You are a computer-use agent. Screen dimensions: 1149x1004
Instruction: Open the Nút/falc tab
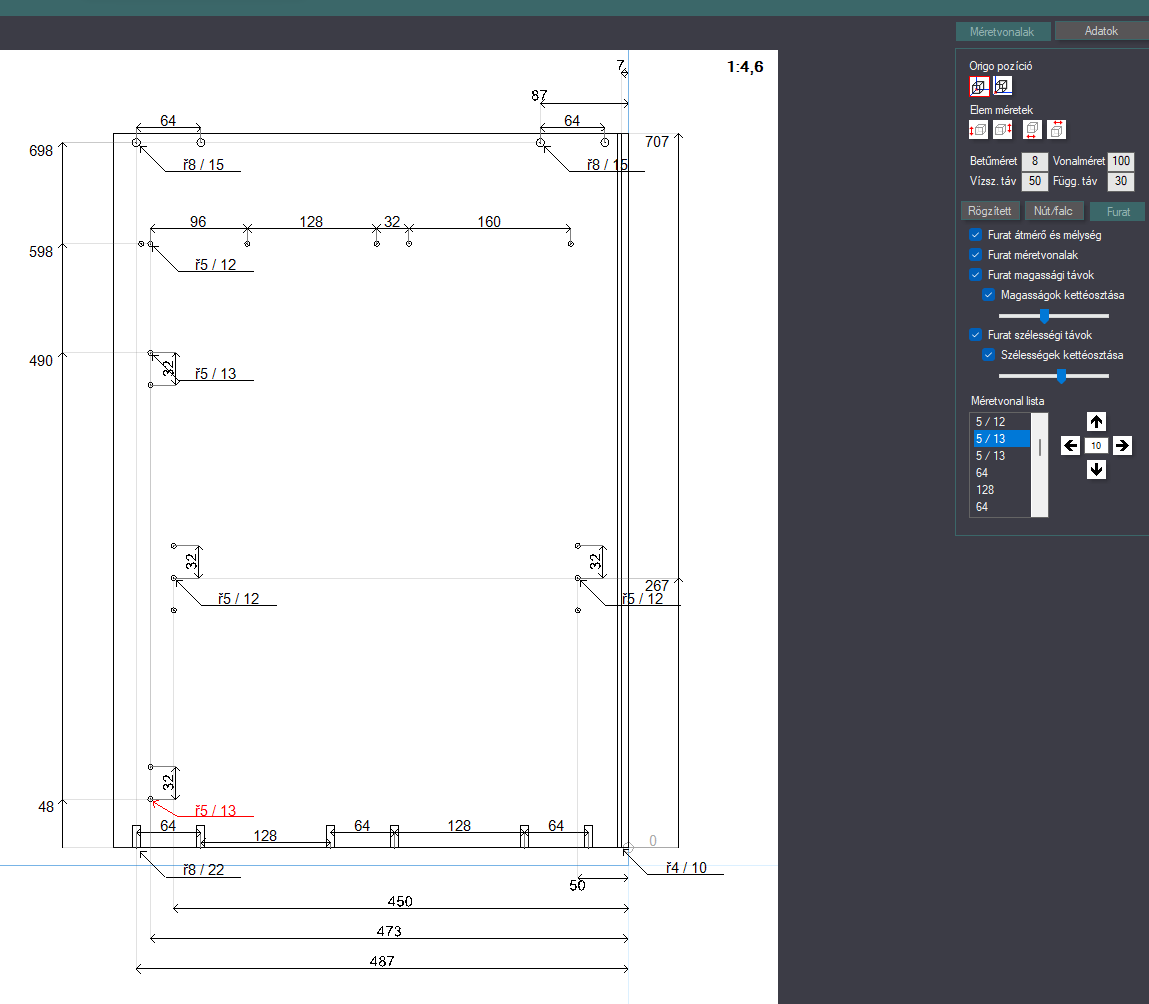click(x=1053, y=211)
